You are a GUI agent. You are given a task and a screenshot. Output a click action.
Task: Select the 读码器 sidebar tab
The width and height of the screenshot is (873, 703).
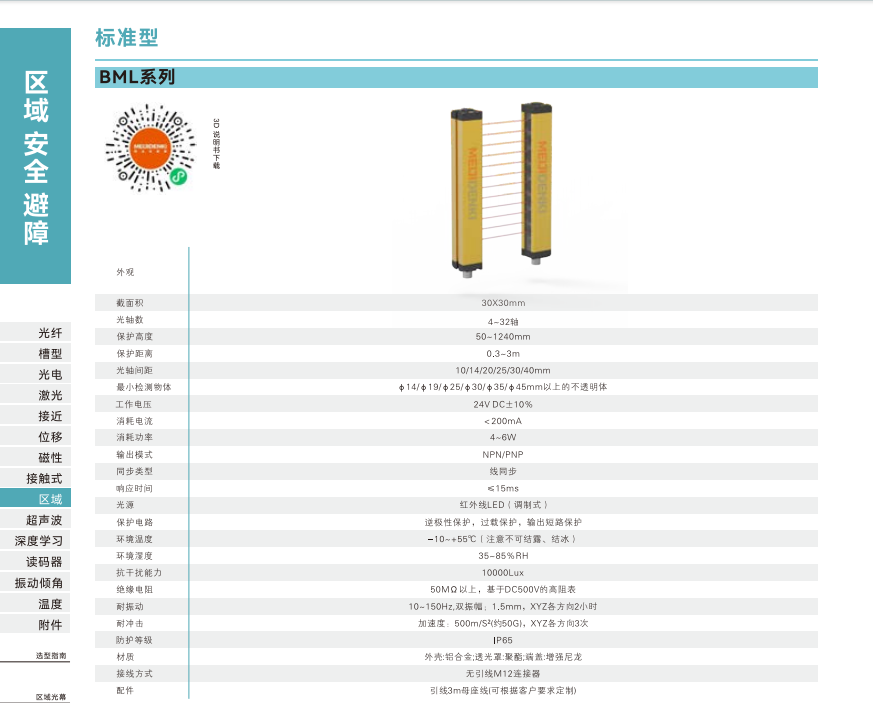44,562
